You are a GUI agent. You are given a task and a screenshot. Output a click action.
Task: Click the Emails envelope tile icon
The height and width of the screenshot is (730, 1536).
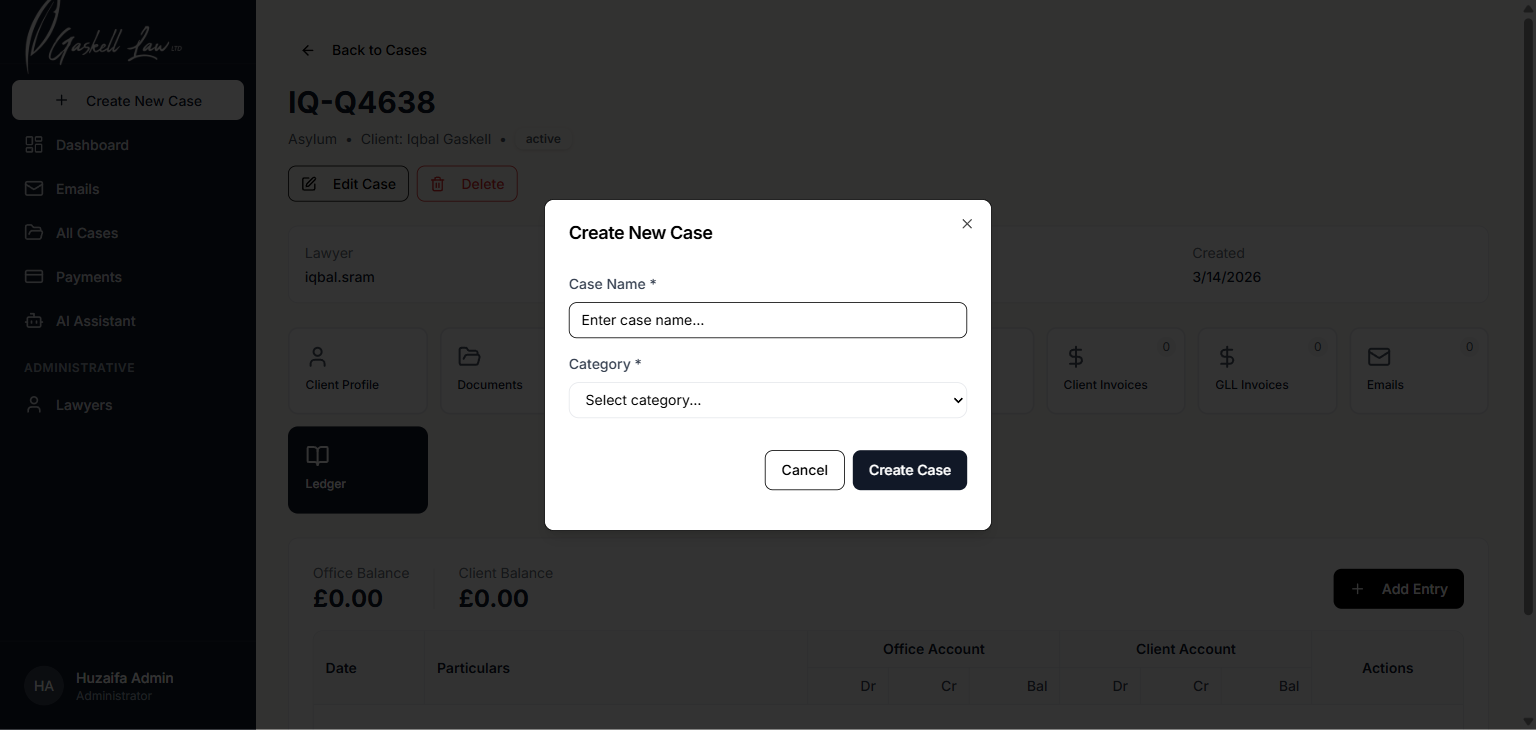tap(1380, 356)
